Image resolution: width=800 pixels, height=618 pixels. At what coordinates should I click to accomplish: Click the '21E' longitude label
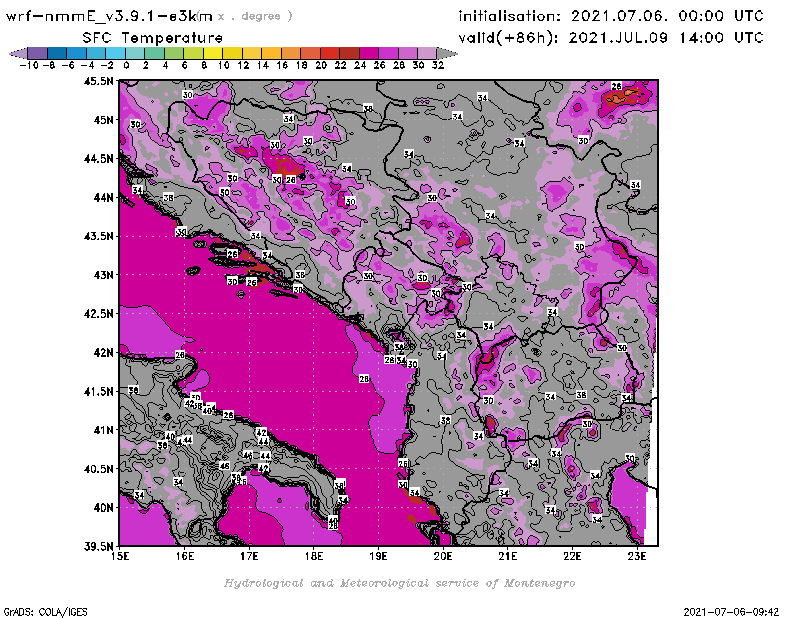[508, 556]
